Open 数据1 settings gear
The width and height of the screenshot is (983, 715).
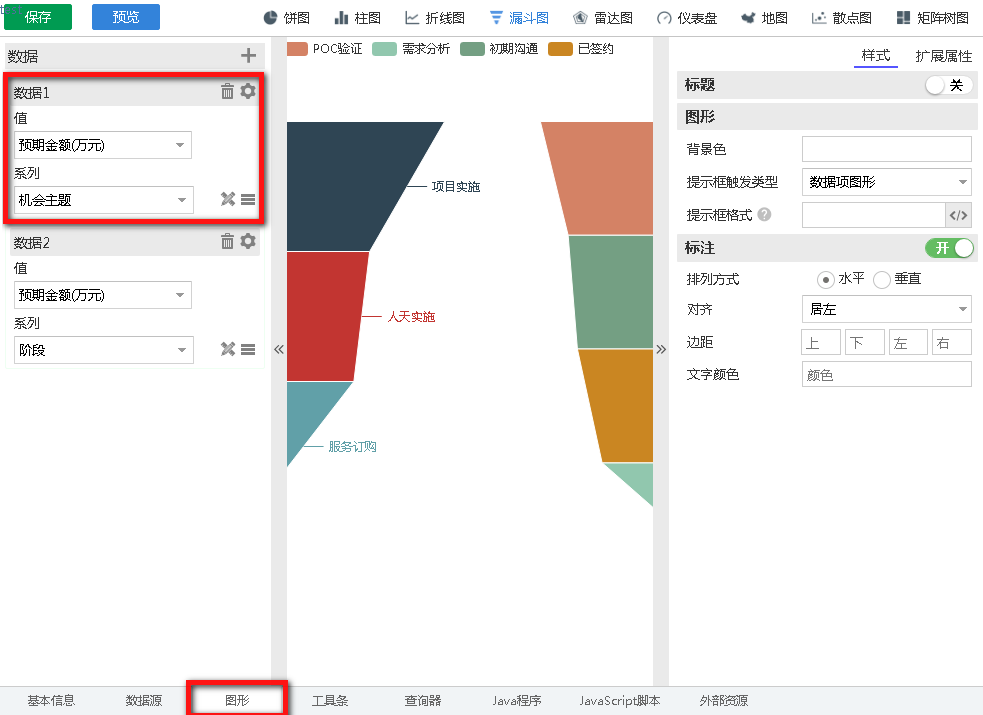(x=248, y=91)
